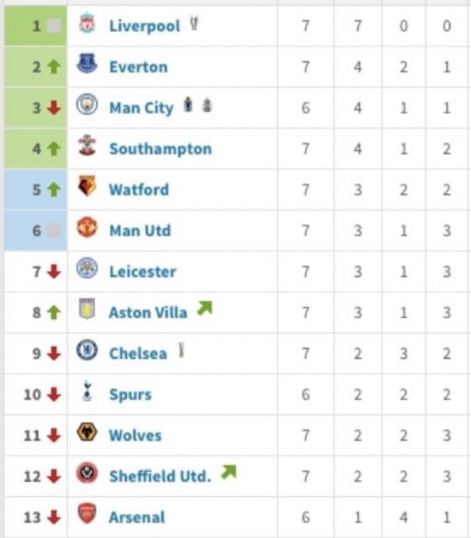Image resolution: width=471 pixels, height=538 pixels.
Task: Click the Everton club crest
Action: coord(87,63)
